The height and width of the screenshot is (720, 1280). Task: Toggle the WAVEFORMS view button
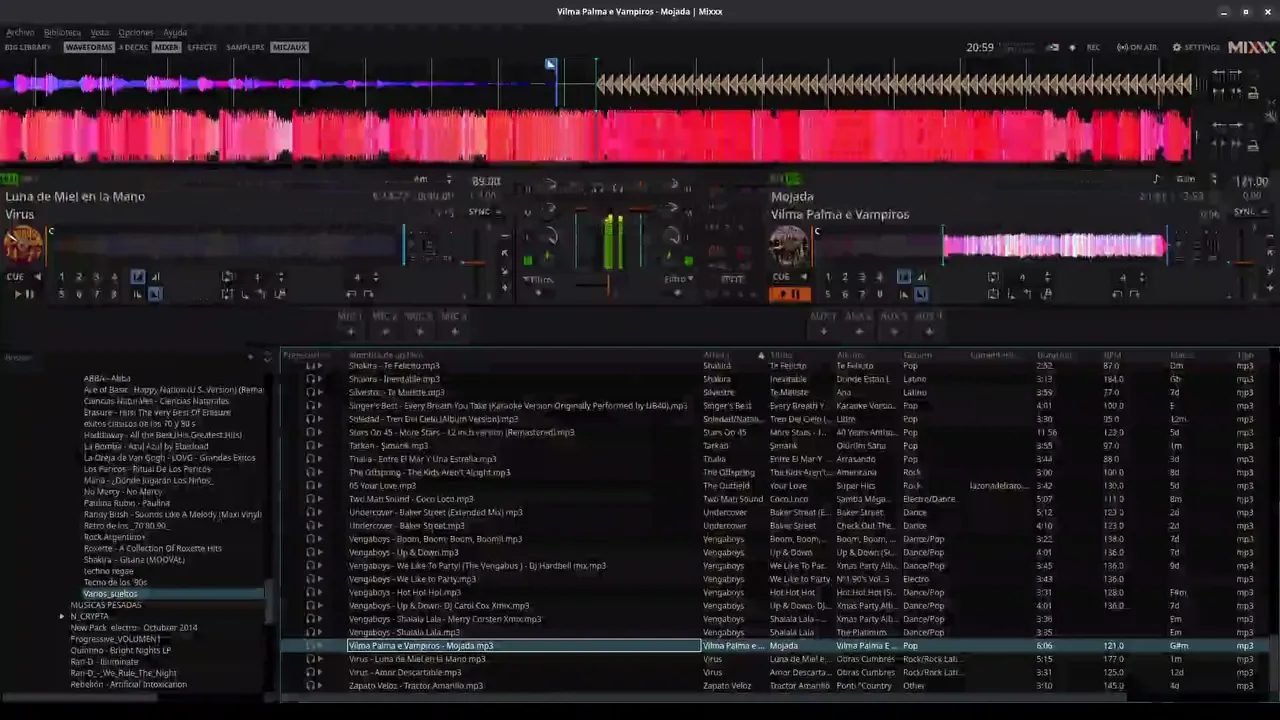pyautogui.click(x=89, y=47)
